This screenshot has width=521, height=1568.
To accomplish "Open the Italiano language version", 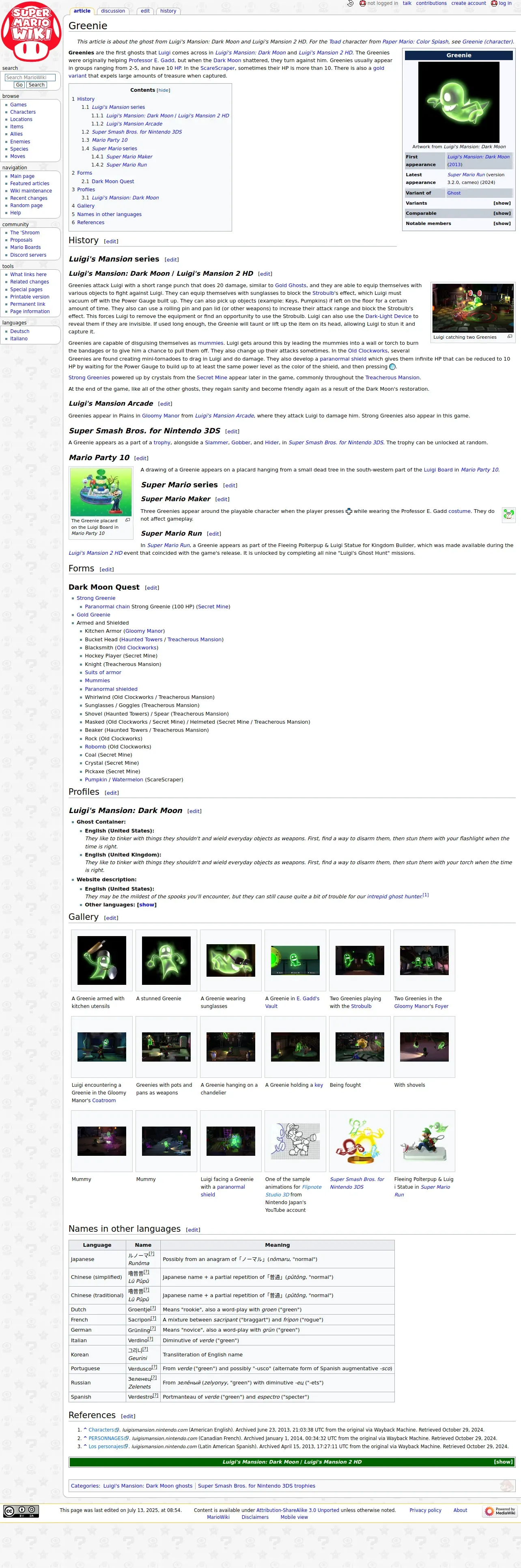I will coord(19,338).
